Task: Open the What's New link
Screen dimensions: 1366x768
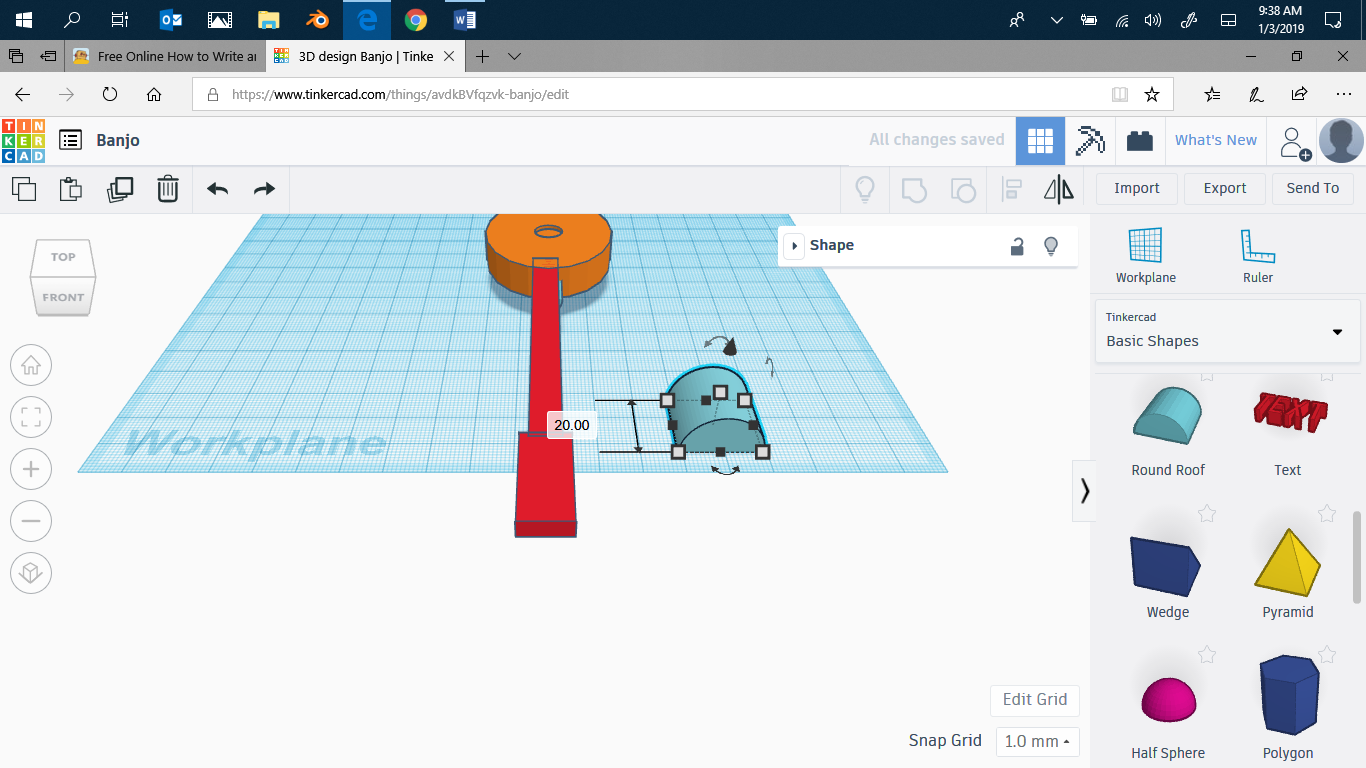Action: tap(1216, 140)
